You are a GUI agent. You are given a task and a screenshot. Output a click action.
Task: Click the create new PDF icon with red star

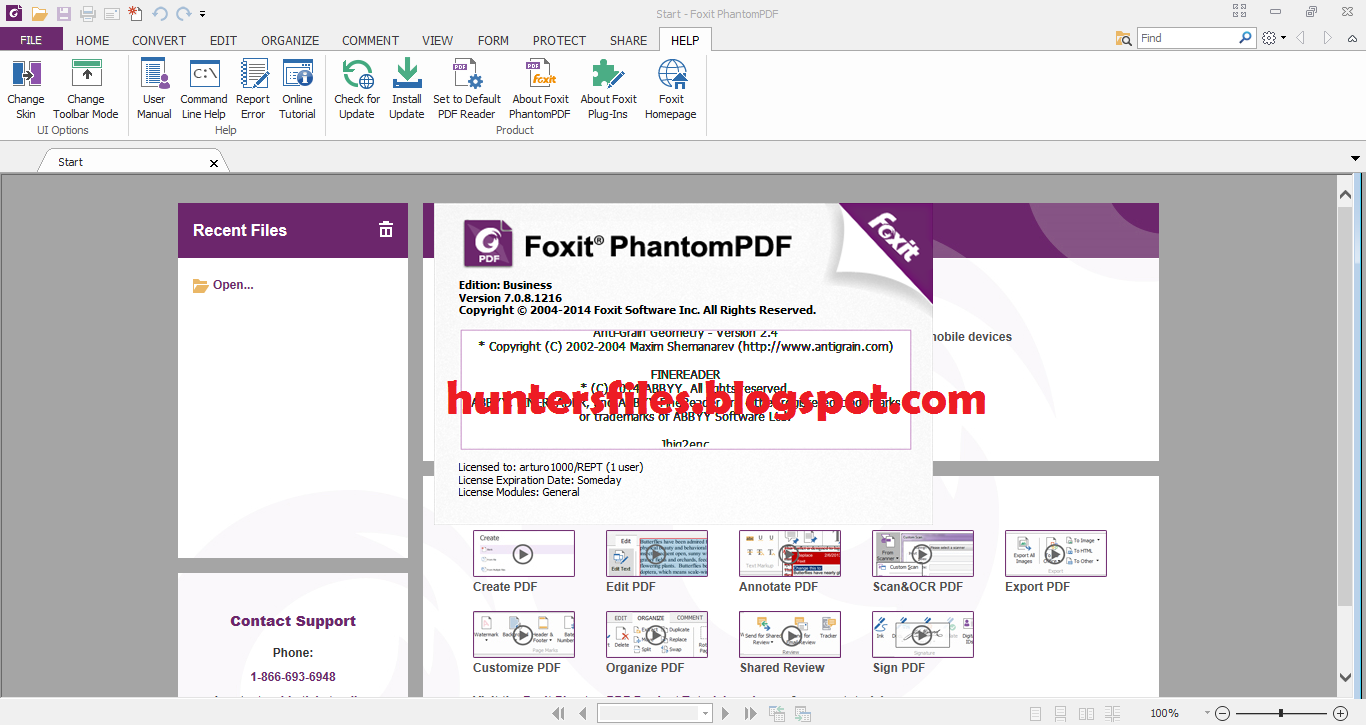point(135,14)
